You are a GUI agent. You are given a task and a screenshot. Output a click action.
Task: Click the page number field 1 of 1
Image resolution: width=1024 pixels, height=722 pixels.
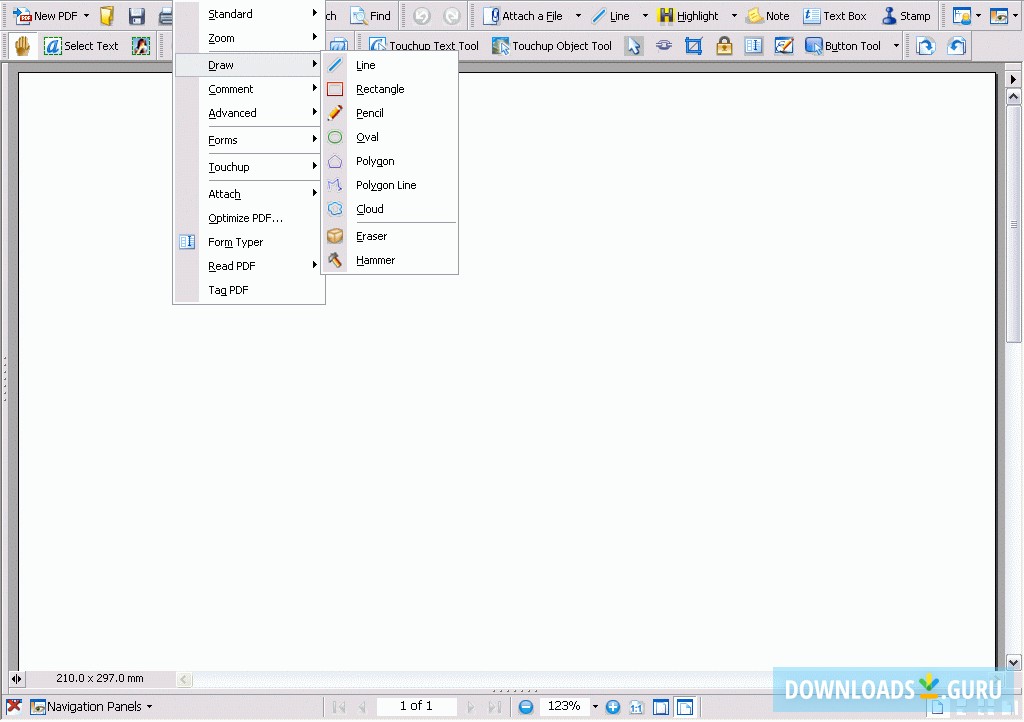[x=416, y=706]
